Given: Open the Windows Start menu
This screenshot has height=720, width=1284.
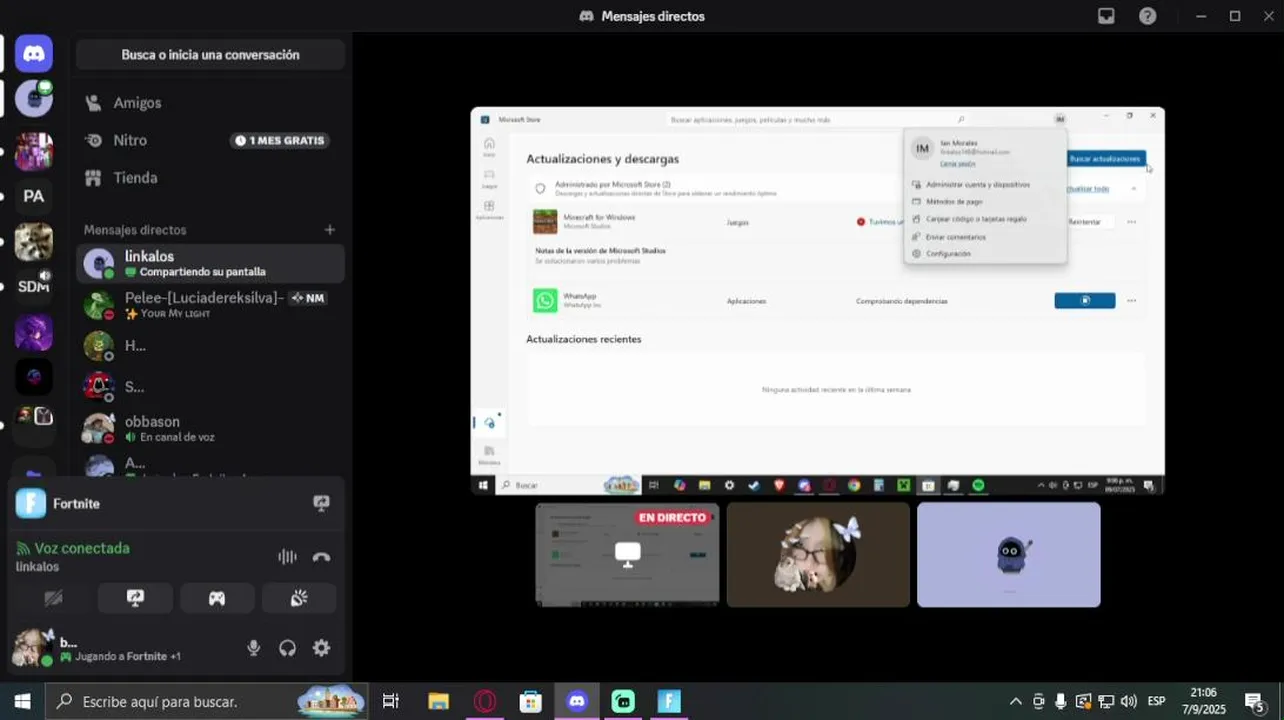Looking at the screenshot, I should (x=22, y=702).
